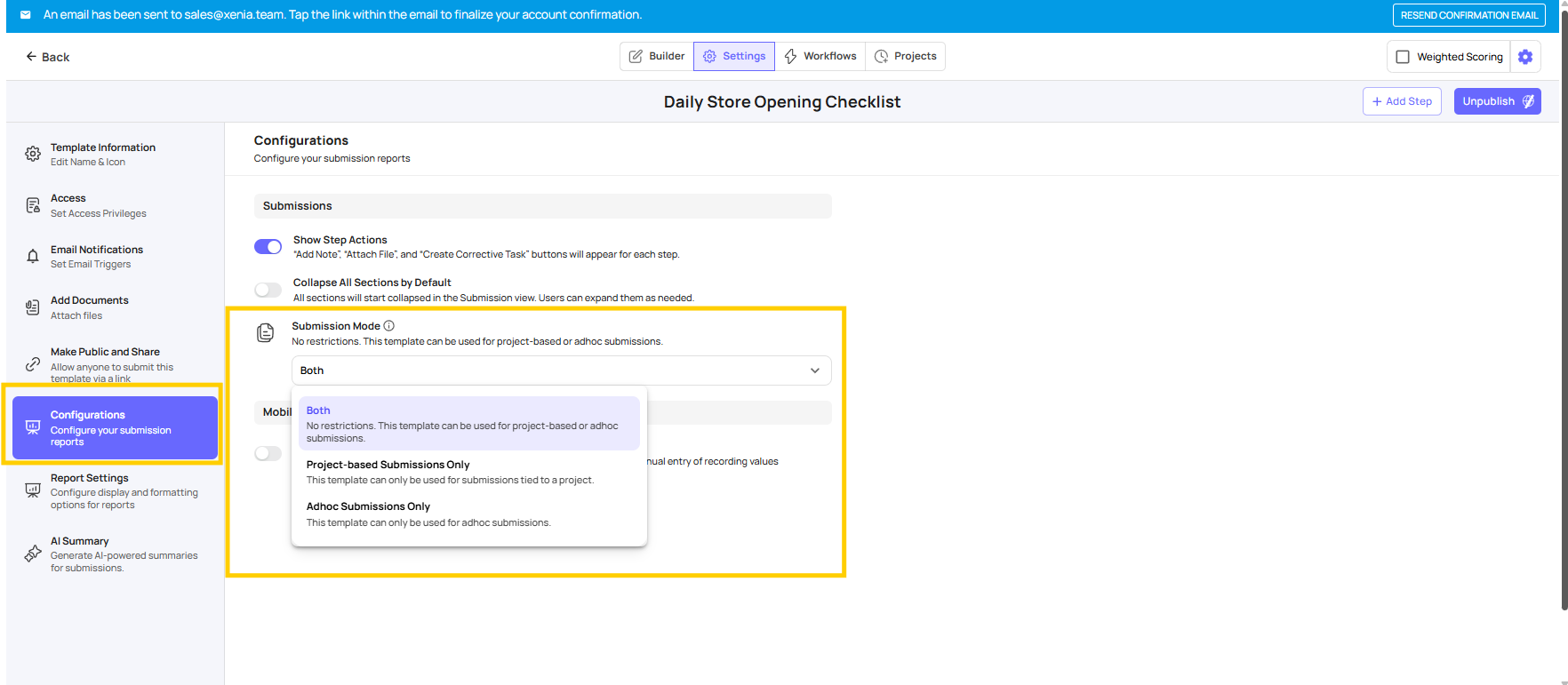Viewport: 1568px width, 685px height.
Task: Collapse the Submission Mode dropdown chevron
Action: coord(814,370)
